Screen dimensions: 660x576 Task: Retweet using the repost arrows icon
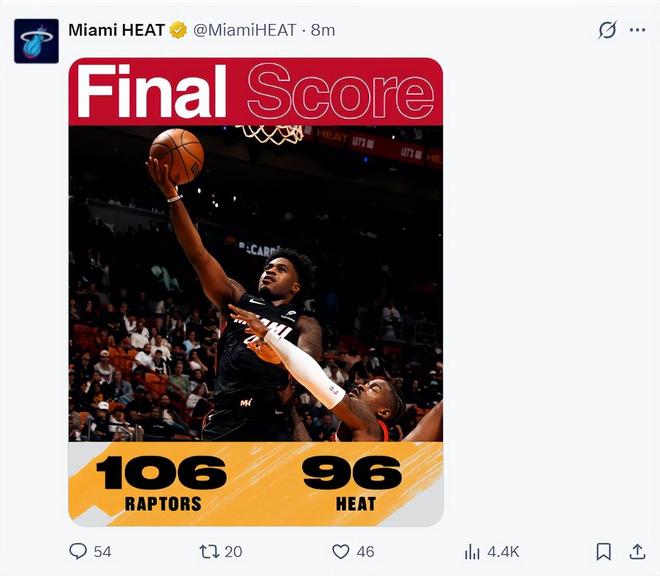tap(209, 551)
